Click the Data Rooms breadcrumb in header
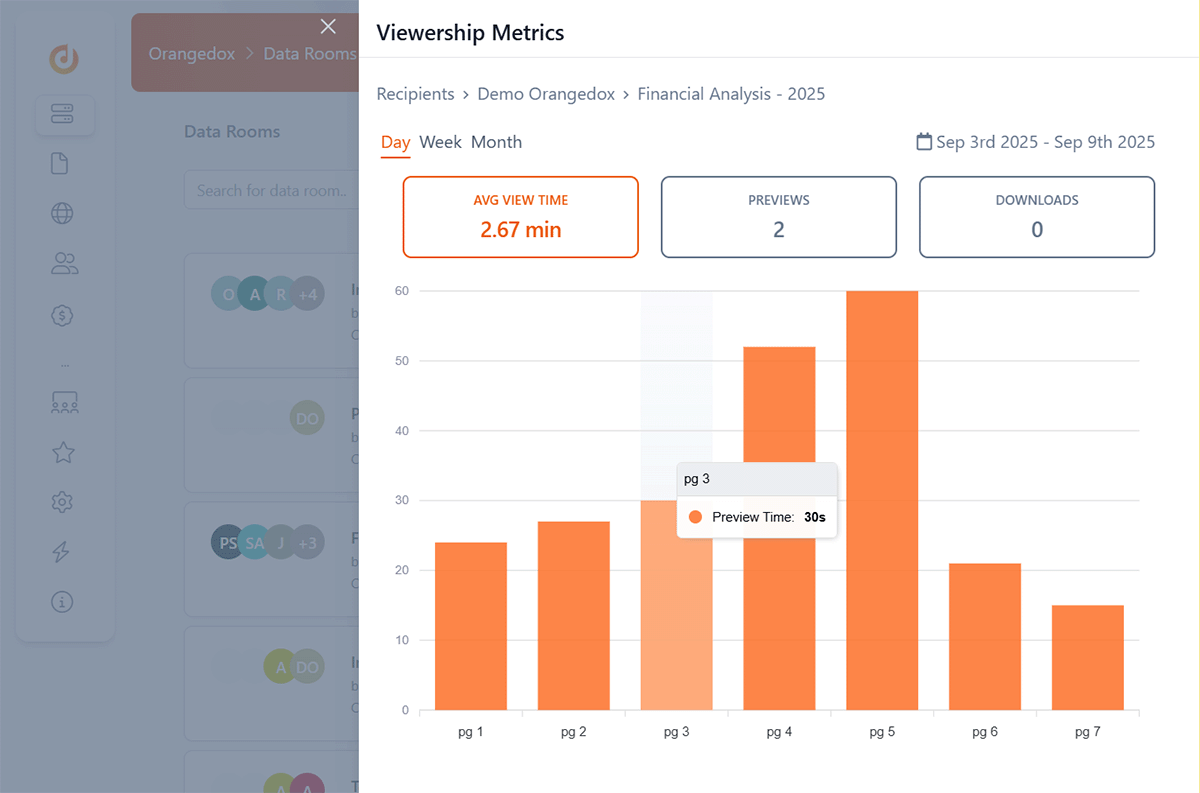Screen dimensions: 1200x793 [309, 53]
